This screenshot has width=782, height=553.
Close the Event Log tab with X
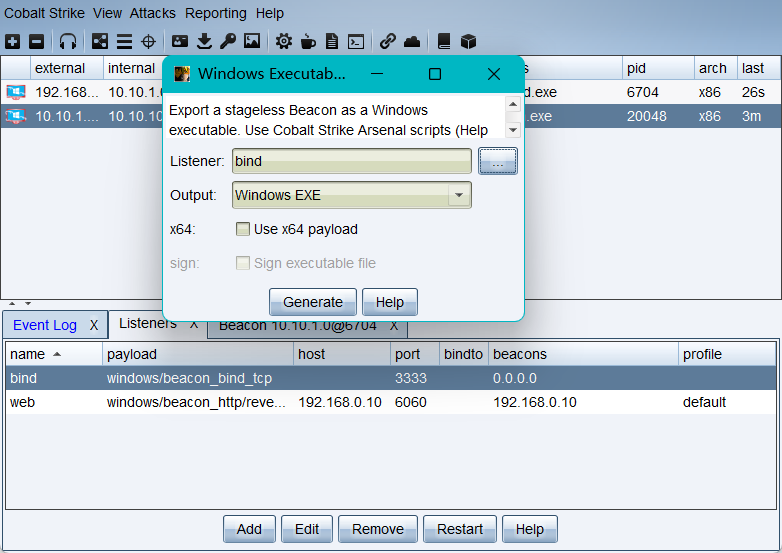[x=94, y=325]
